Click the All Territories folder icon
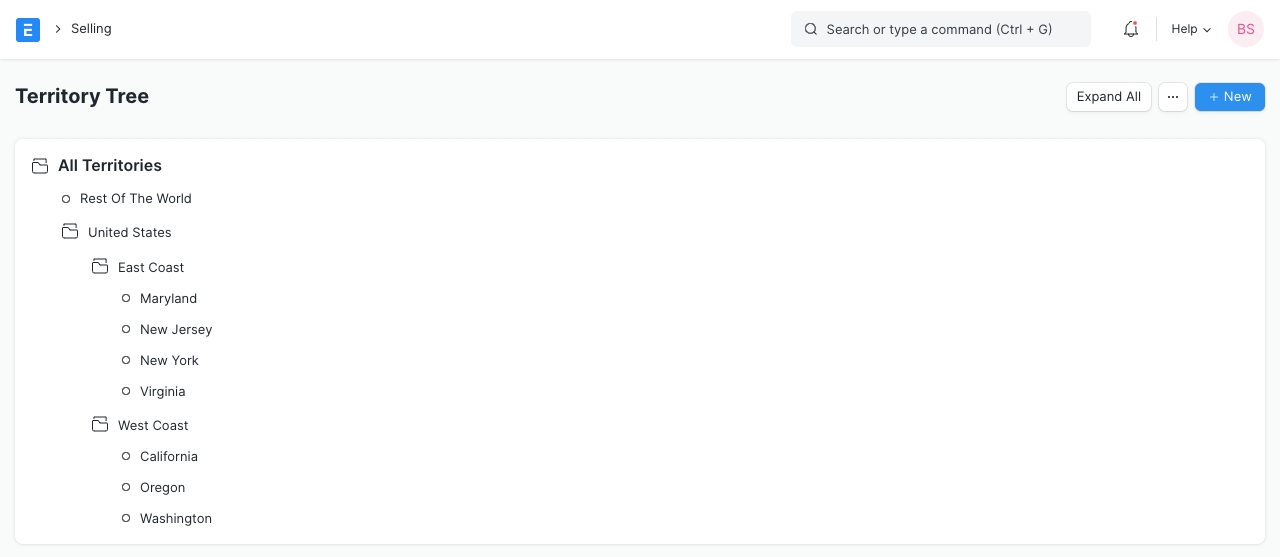This screenshot has height=557, width=1280. point(40,165)
